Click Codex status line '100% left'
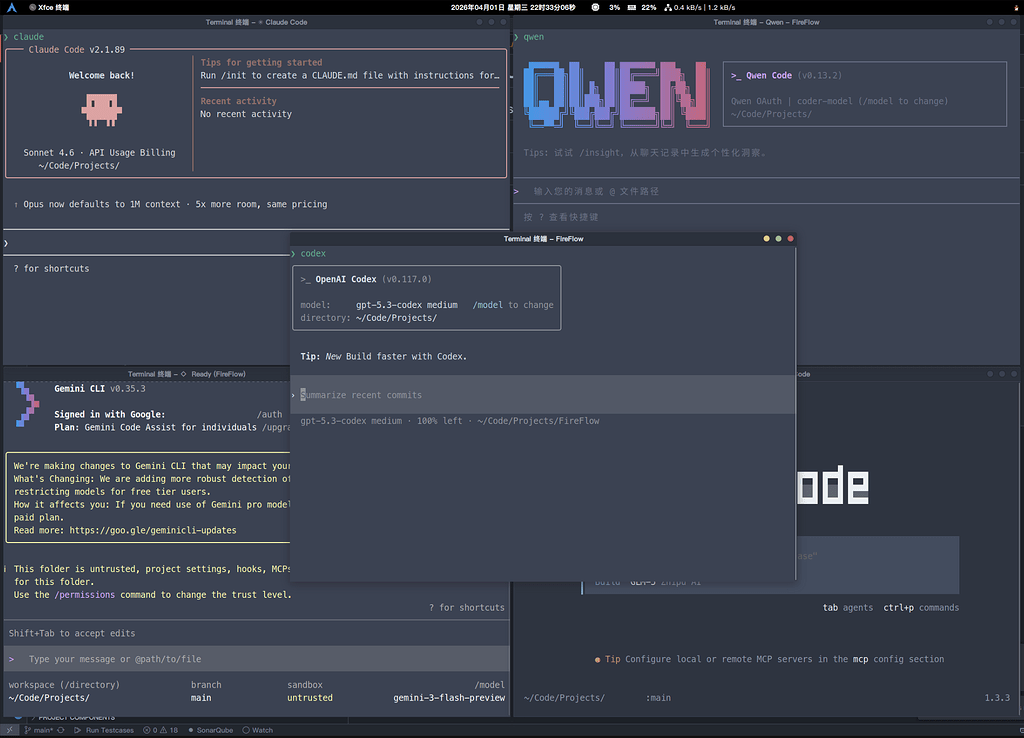Screen dimensions: 1024x738 tap(440, 421)
